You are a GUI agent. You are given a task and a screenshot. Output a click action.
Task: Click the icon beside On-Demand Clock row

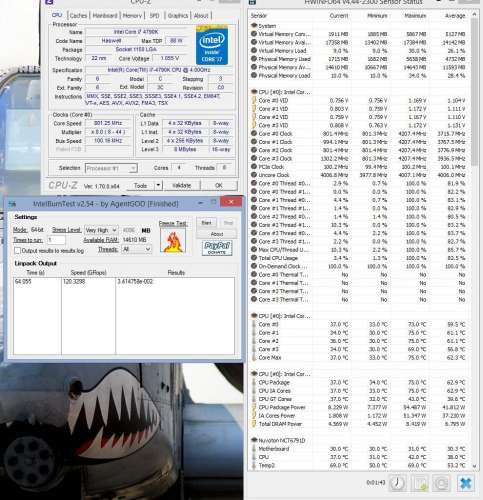254,266
